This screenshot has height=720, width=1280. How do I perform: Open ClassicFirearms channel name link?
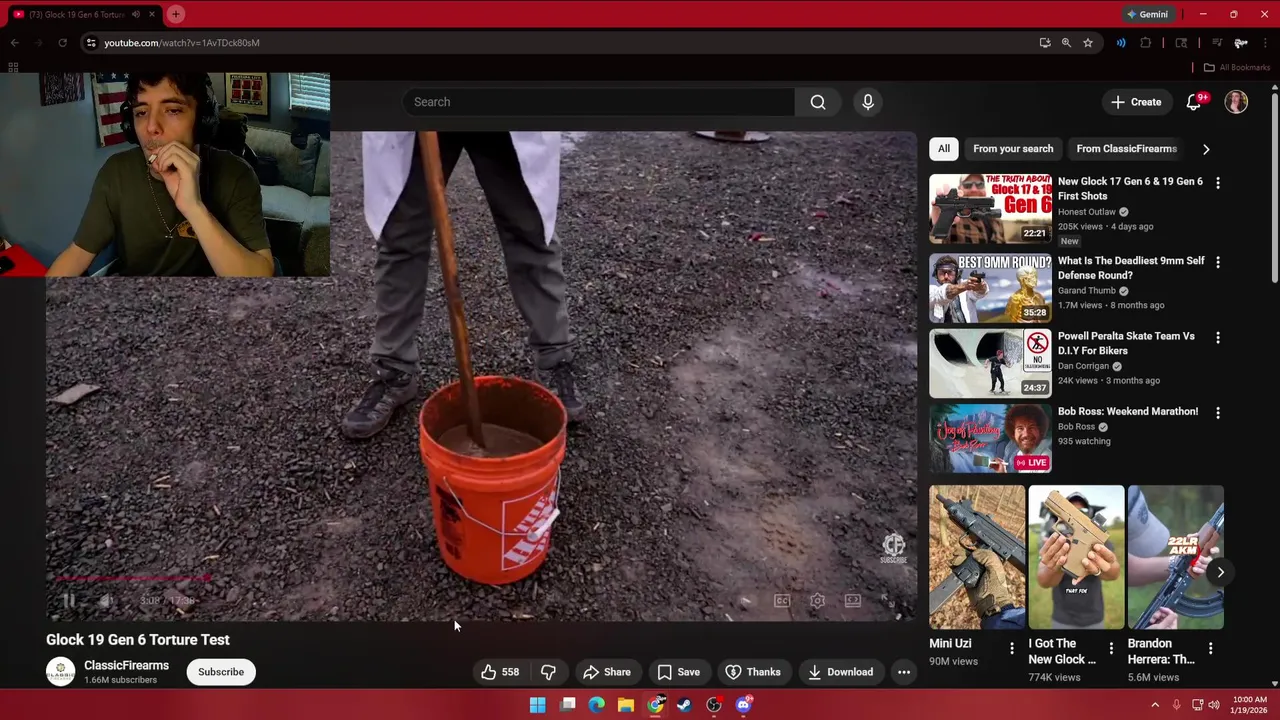point(126,666)
